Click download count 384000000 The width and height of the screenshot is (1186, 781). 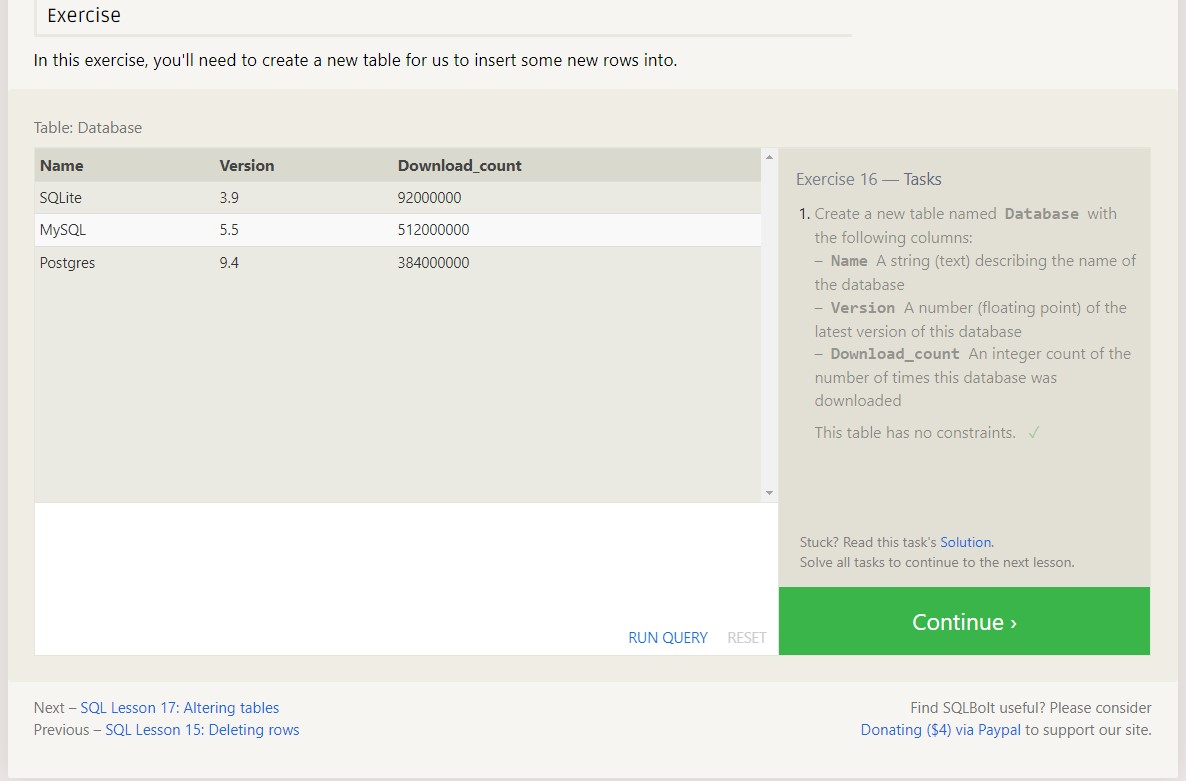(433, 263)
